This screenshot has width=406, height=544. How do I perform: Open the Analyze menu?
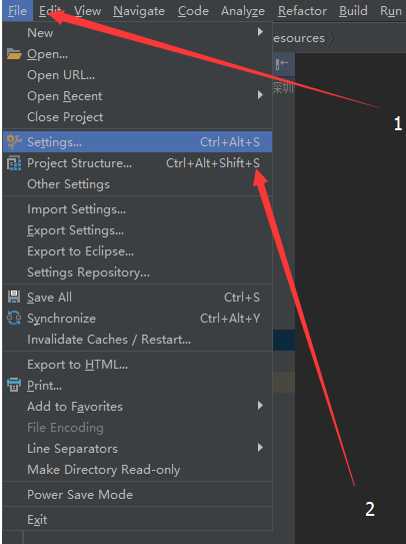[x=243, y=11]
